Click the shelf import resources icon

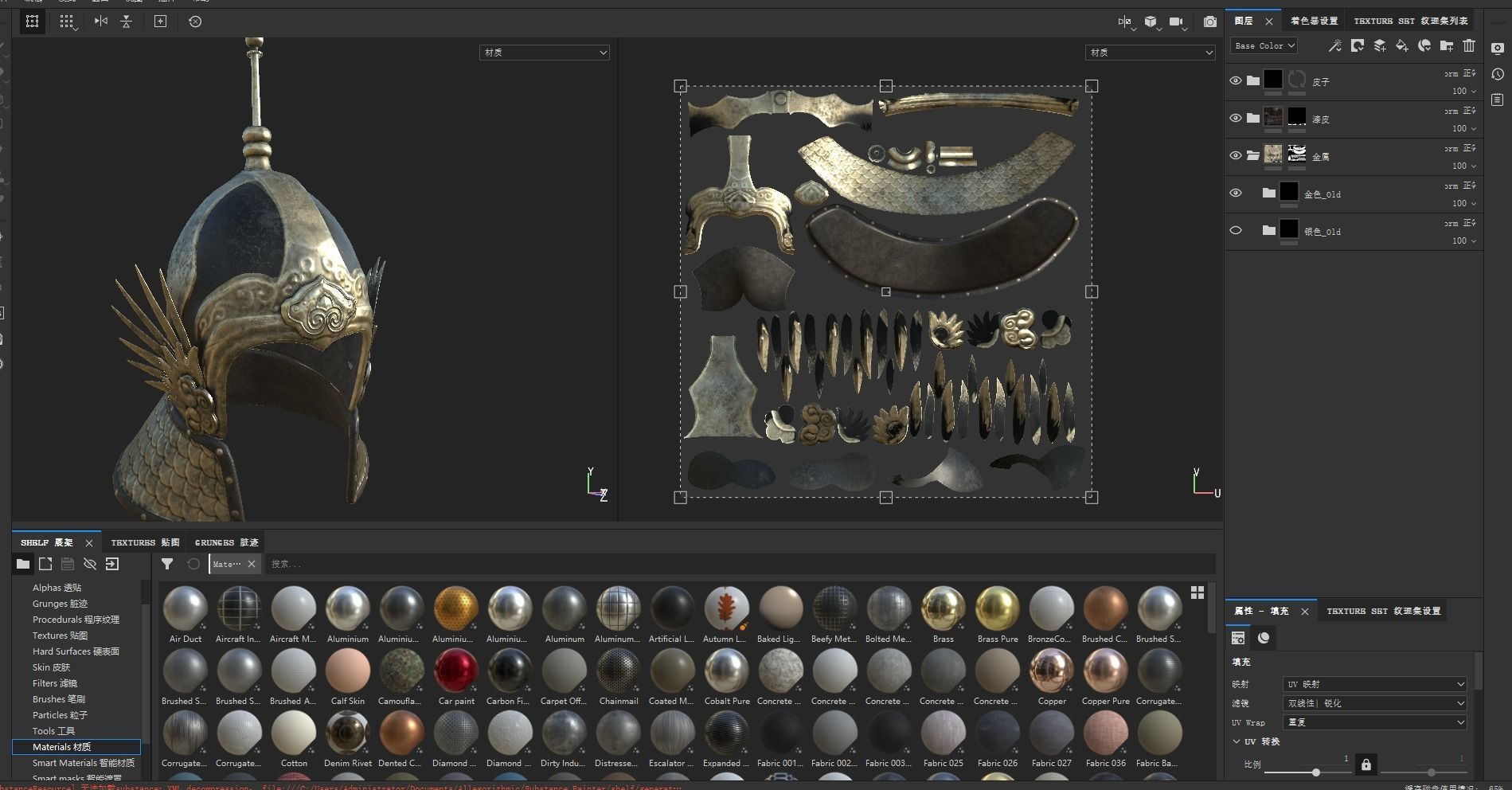pyautogui.click(x=112, y=564)
